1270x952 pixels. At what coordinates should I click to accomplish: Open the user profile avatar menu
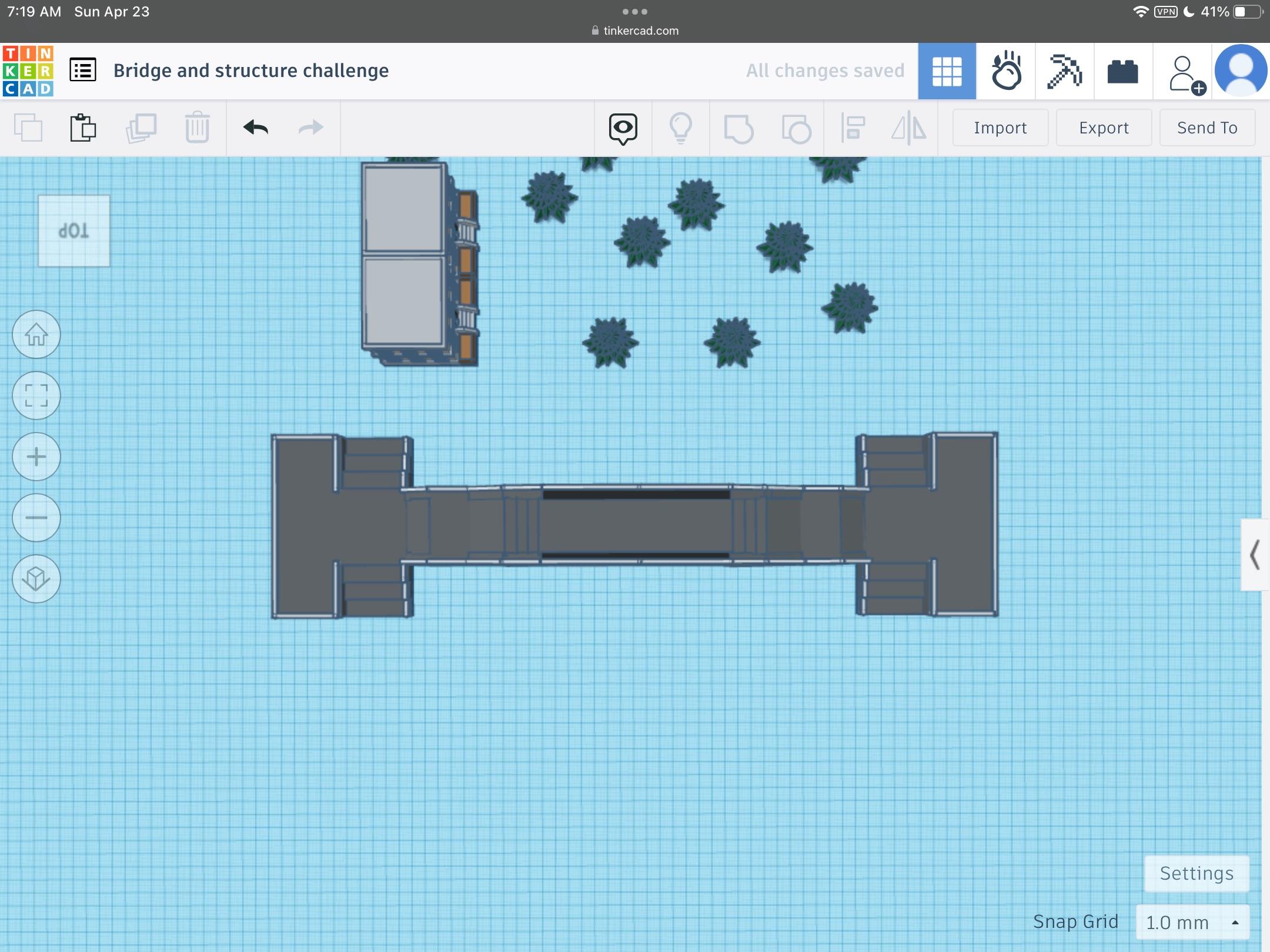(x=1241, y=71)
